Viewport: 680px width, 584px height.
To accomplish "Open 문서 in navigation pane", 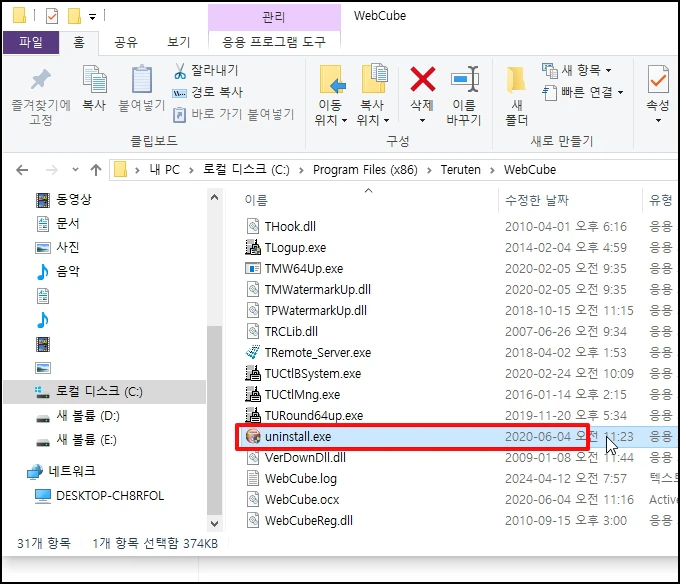I will click(x=58, y=224).
